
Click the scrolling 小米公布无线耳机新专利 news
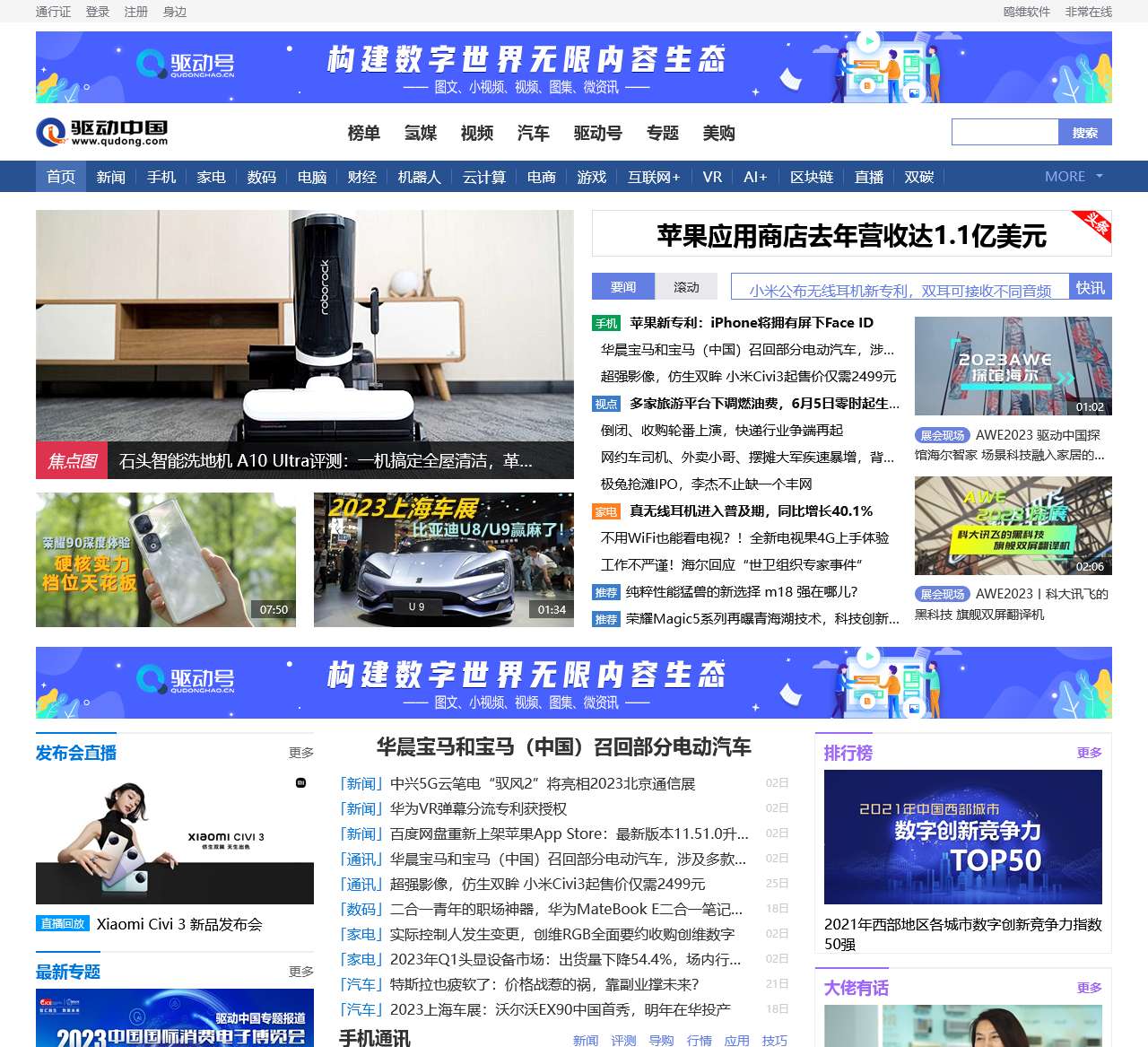(x=900, y=291)
